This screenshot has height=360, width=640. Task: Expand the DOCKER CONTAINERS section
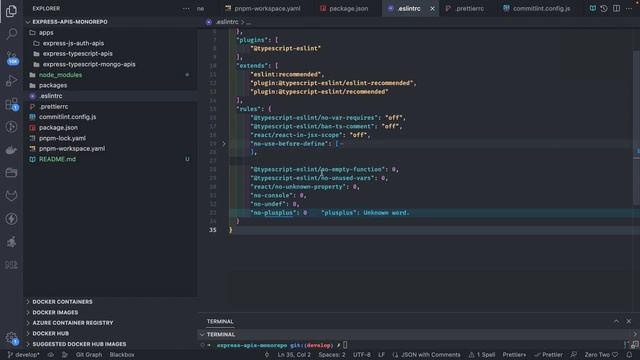pyautogui.click(x=62, y=302)
